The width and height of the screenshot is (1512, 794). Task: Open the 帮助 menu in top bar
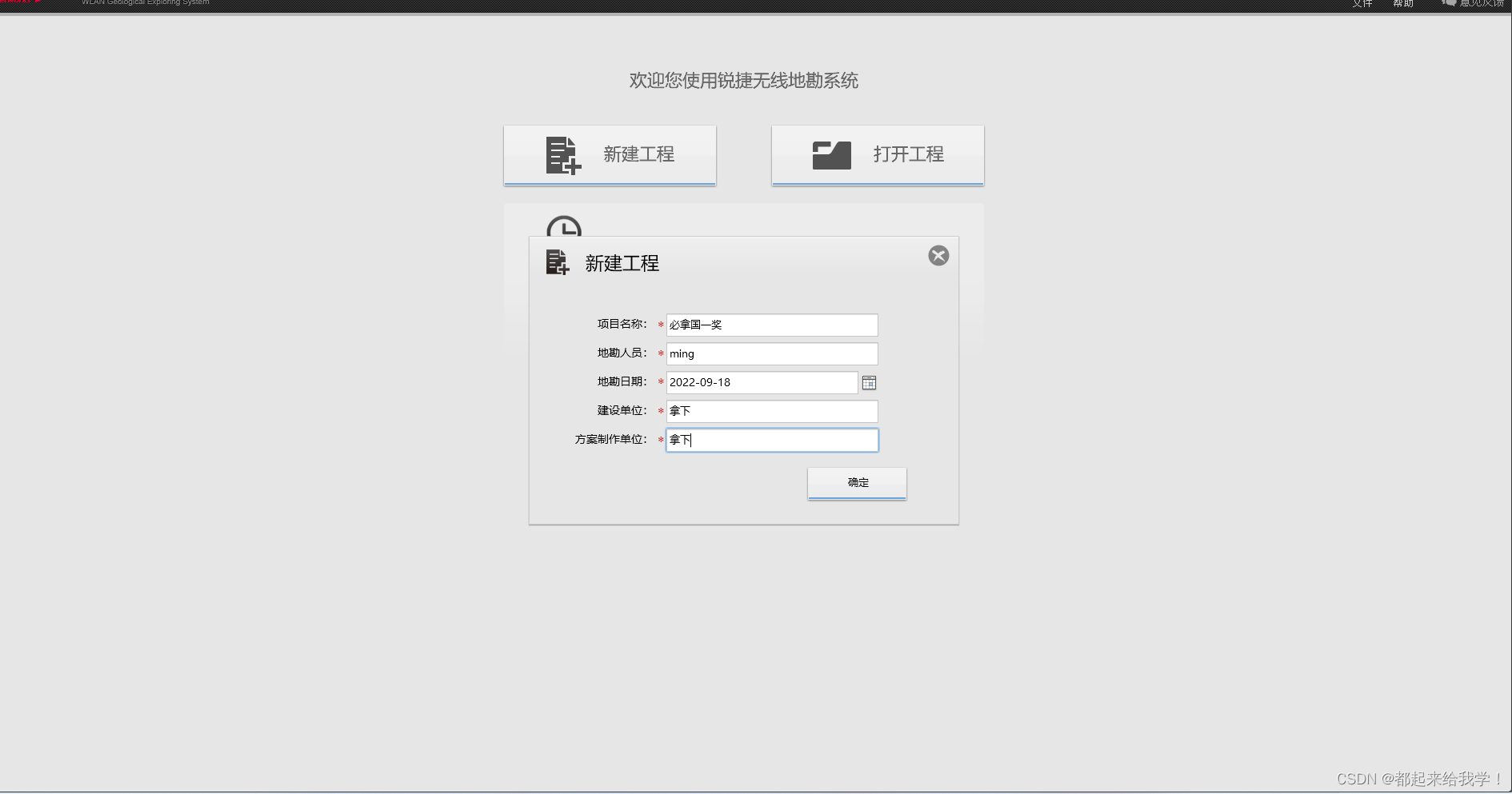[1403, 4]
